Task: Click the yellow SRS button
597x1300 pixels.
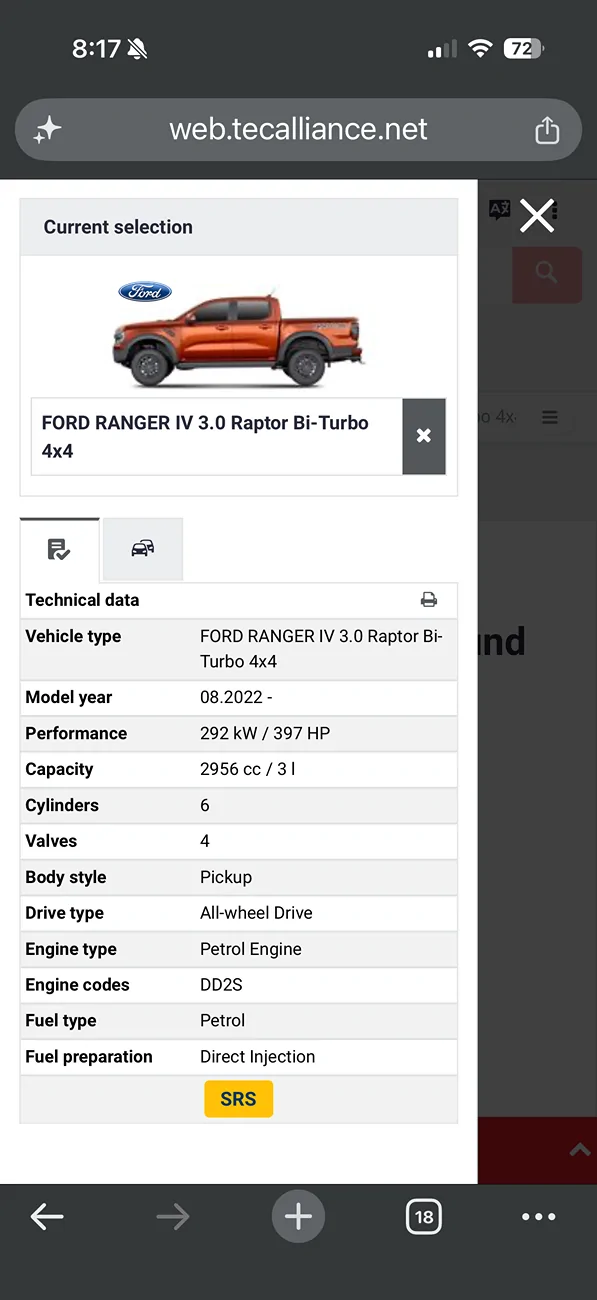Action: point(238,1099)
